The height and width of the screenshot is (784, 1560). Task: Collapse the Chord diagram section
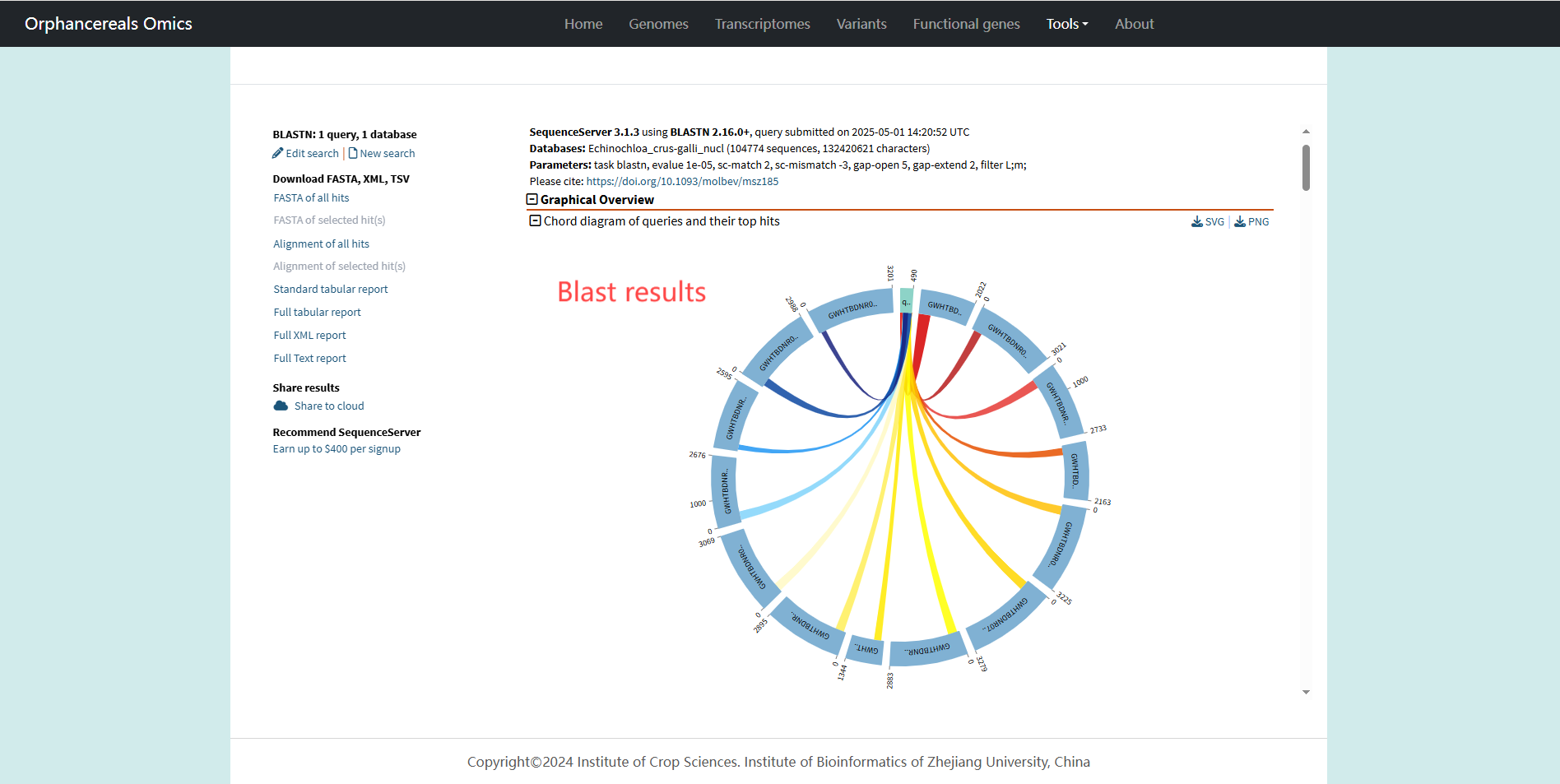[x=536, y=221]
